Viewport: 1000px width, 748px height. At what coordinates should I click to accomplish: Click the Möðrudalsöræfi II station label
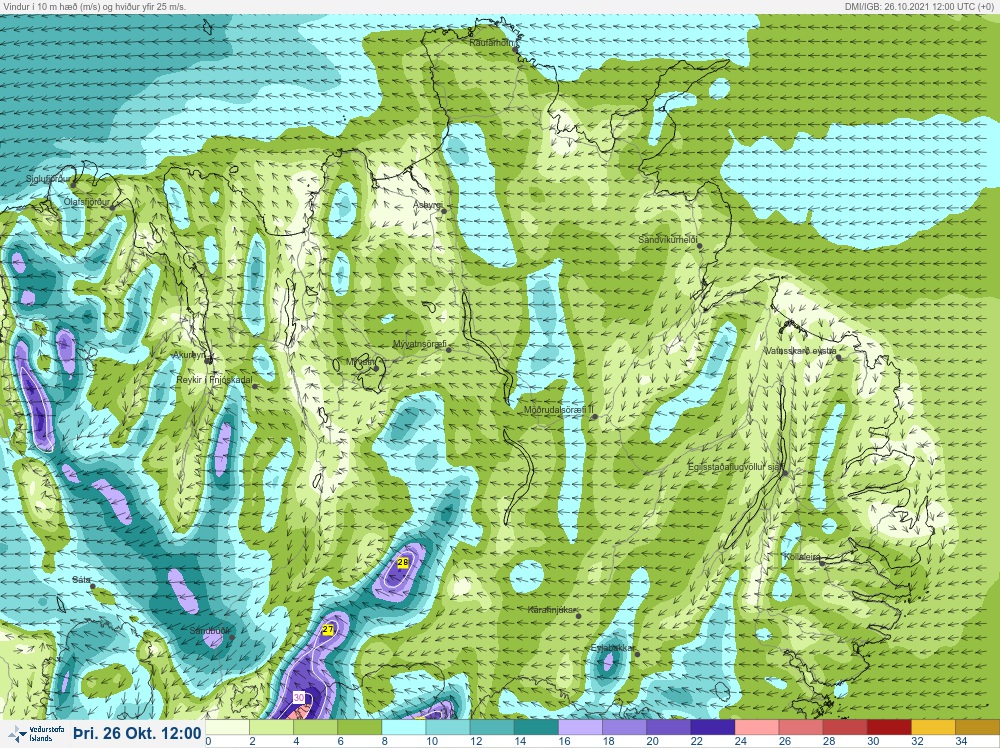click(559, 410)
